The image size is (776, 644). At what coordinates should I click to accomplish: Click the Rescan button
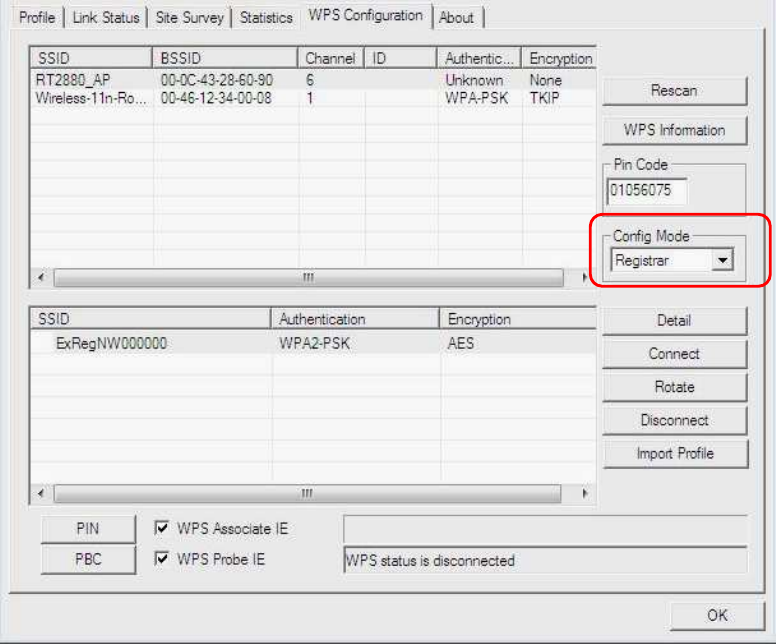point(674,91)
